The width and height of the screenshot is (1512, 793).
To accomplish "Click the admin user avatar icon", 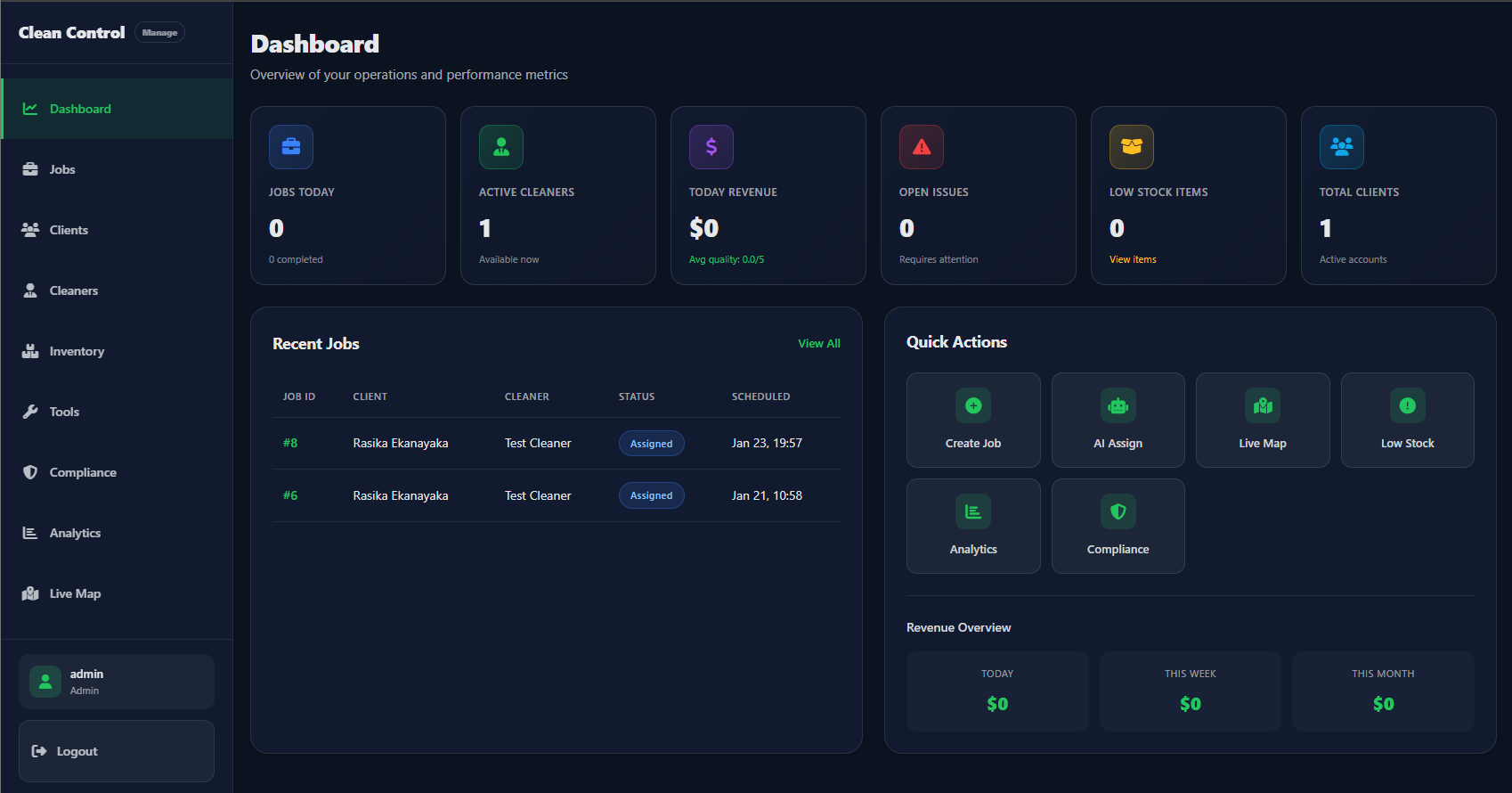I will click(x=45, y=682).
